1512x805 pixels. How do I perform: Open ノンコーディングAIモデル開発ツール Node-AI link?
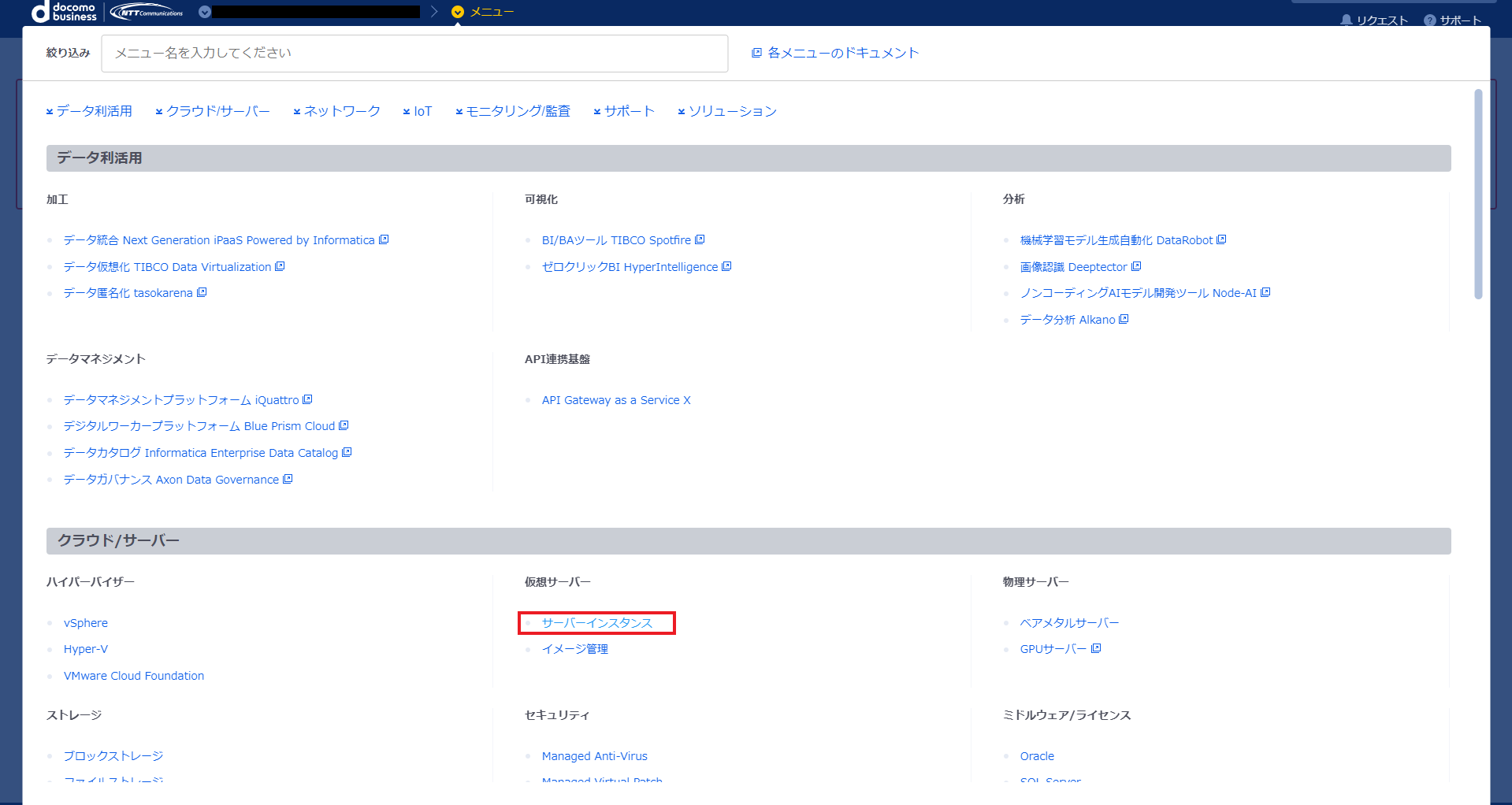1139,293
